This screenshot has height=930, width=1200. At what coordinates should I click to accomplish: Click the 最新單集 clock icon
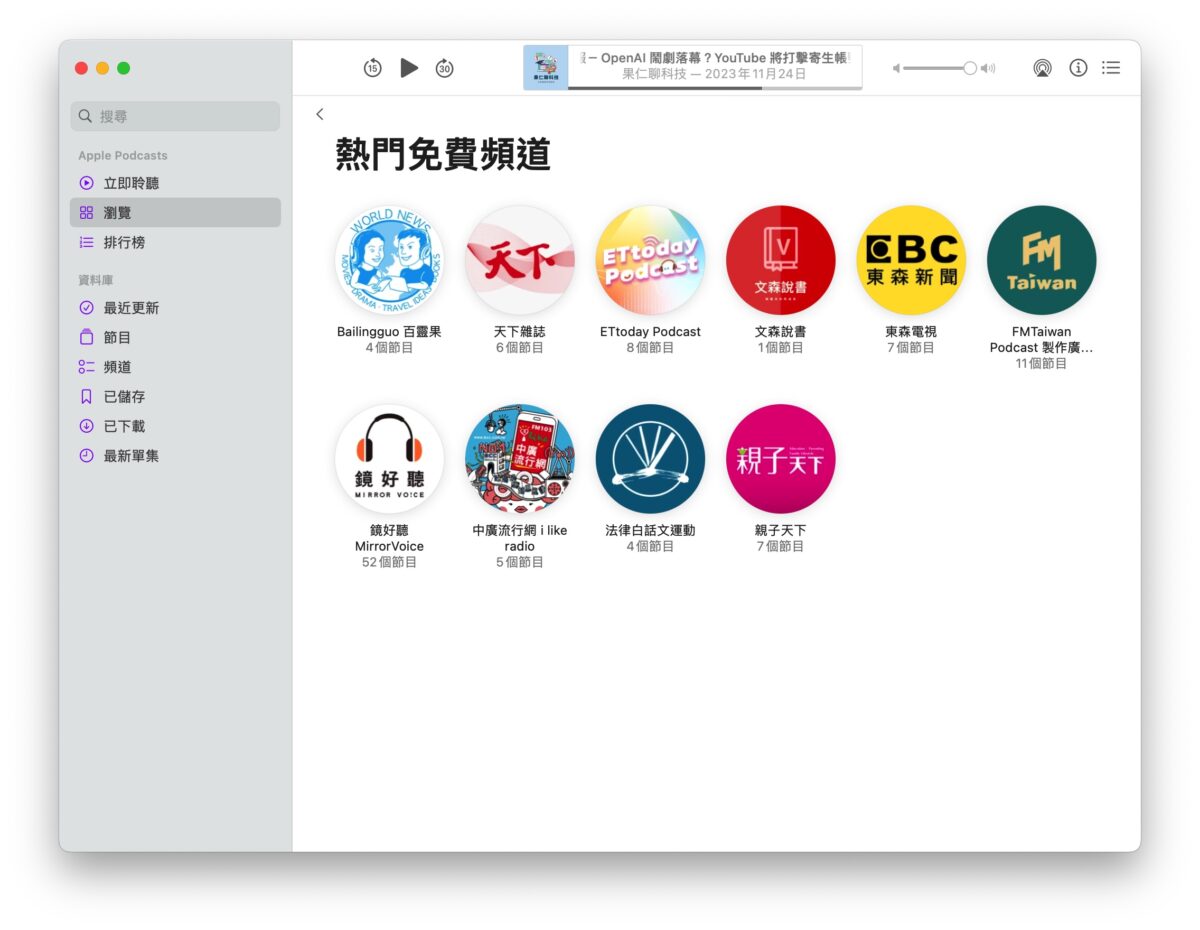point(86,456)
